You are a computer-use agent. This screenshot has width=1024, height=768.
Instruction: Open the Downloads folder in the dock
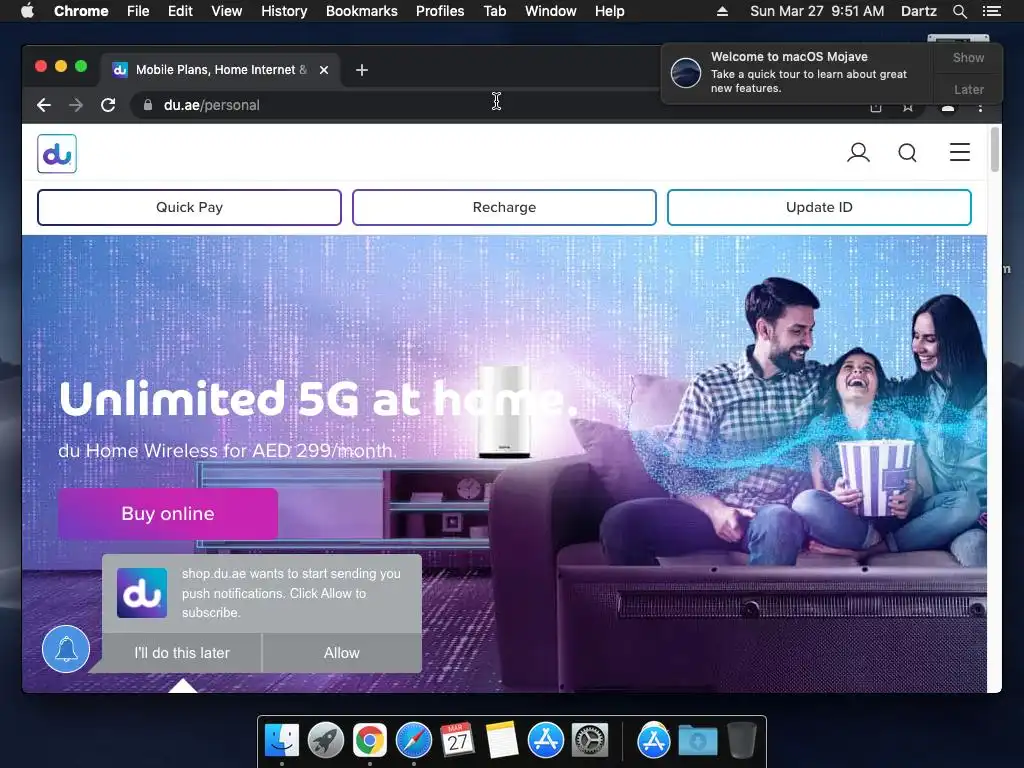click(x=697, y=740)
